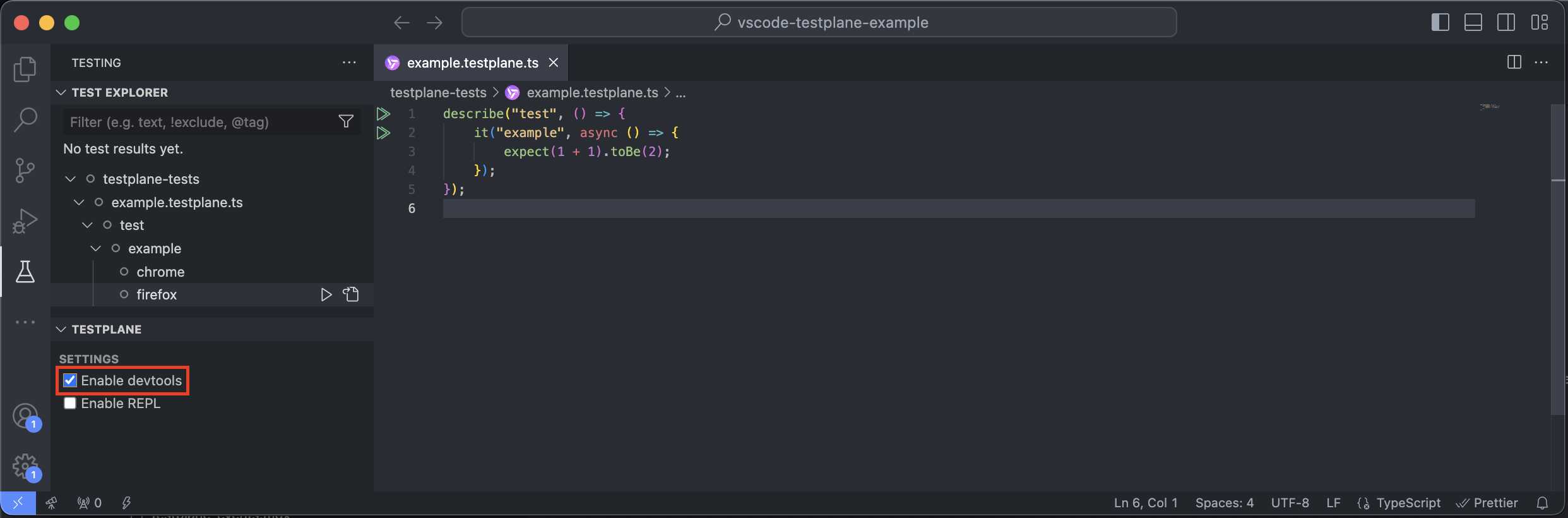
Task: Select the example.testplane.ts editor tab
Action: pos(472,63)
